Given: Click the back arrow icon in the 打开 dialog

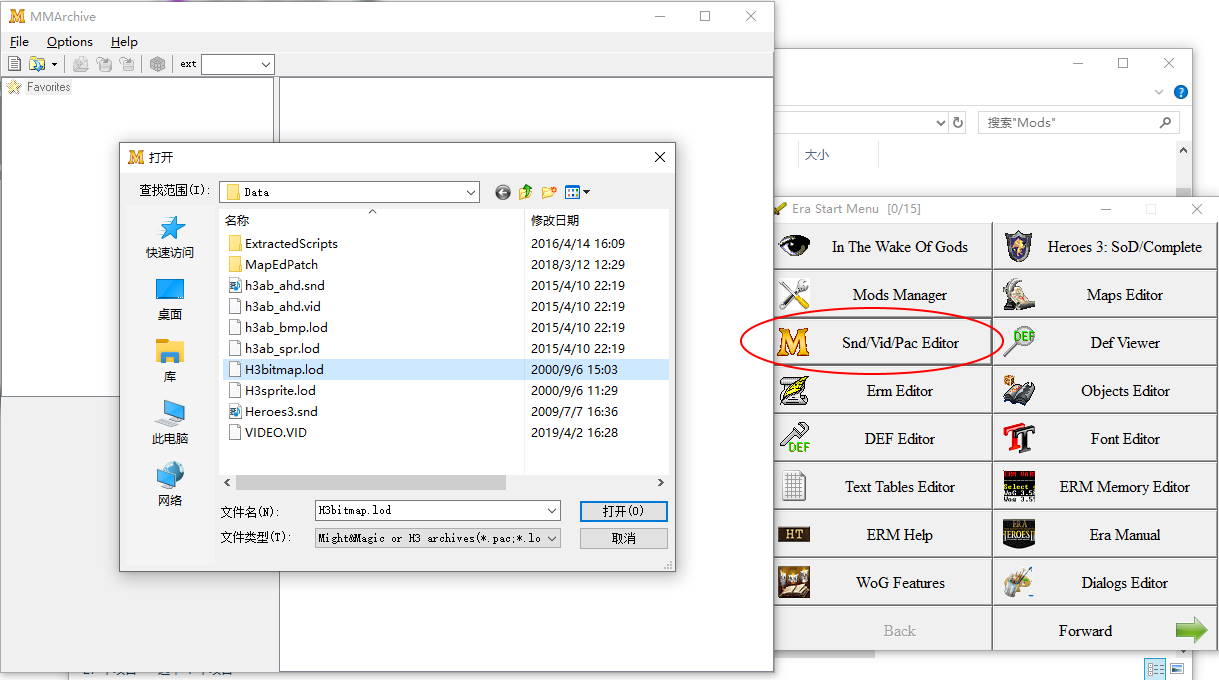Looking at the screenshot, I should 502,192.
